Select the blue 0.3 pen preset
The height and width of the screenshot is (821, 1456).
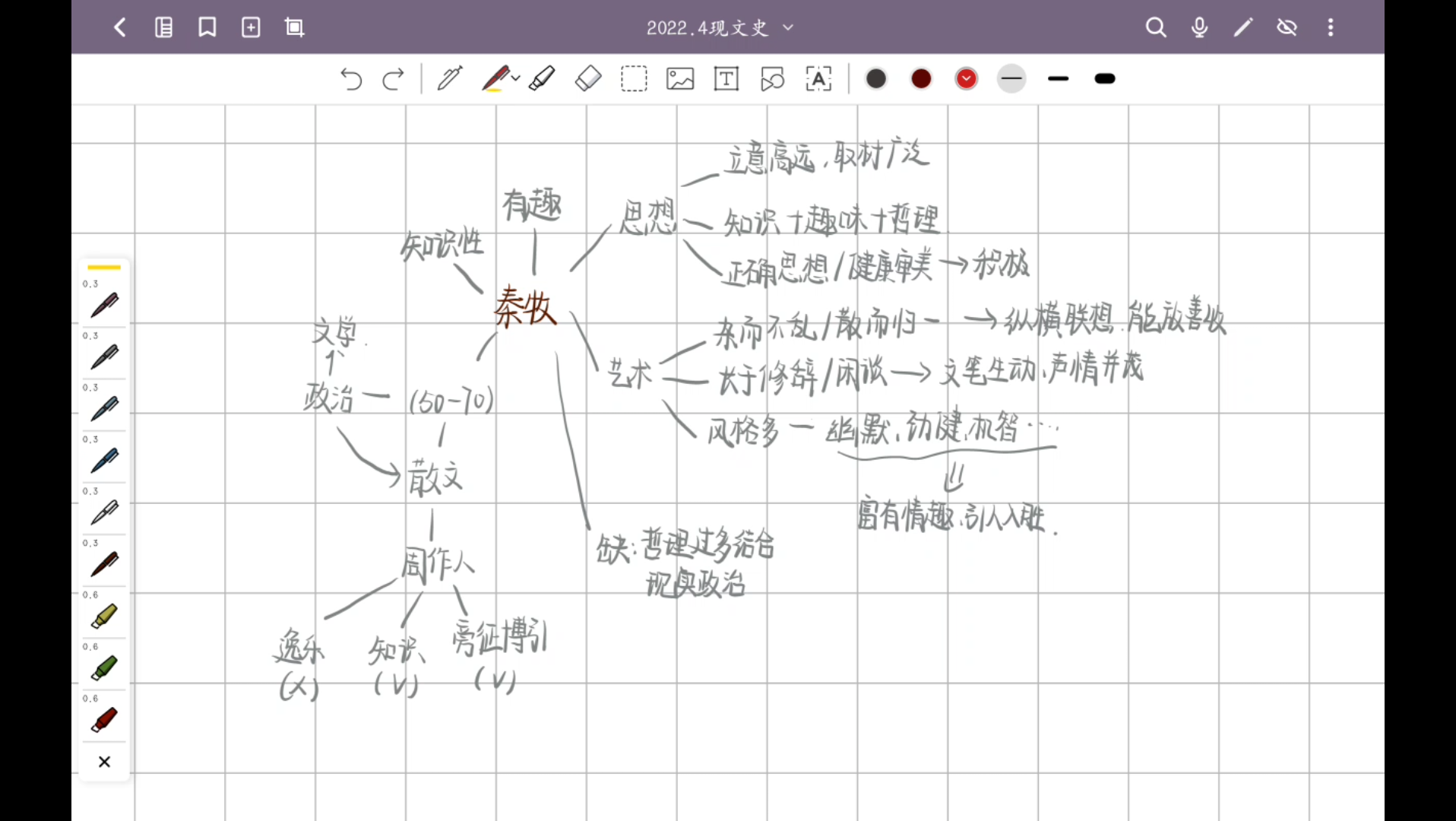[x=104, y=461]
